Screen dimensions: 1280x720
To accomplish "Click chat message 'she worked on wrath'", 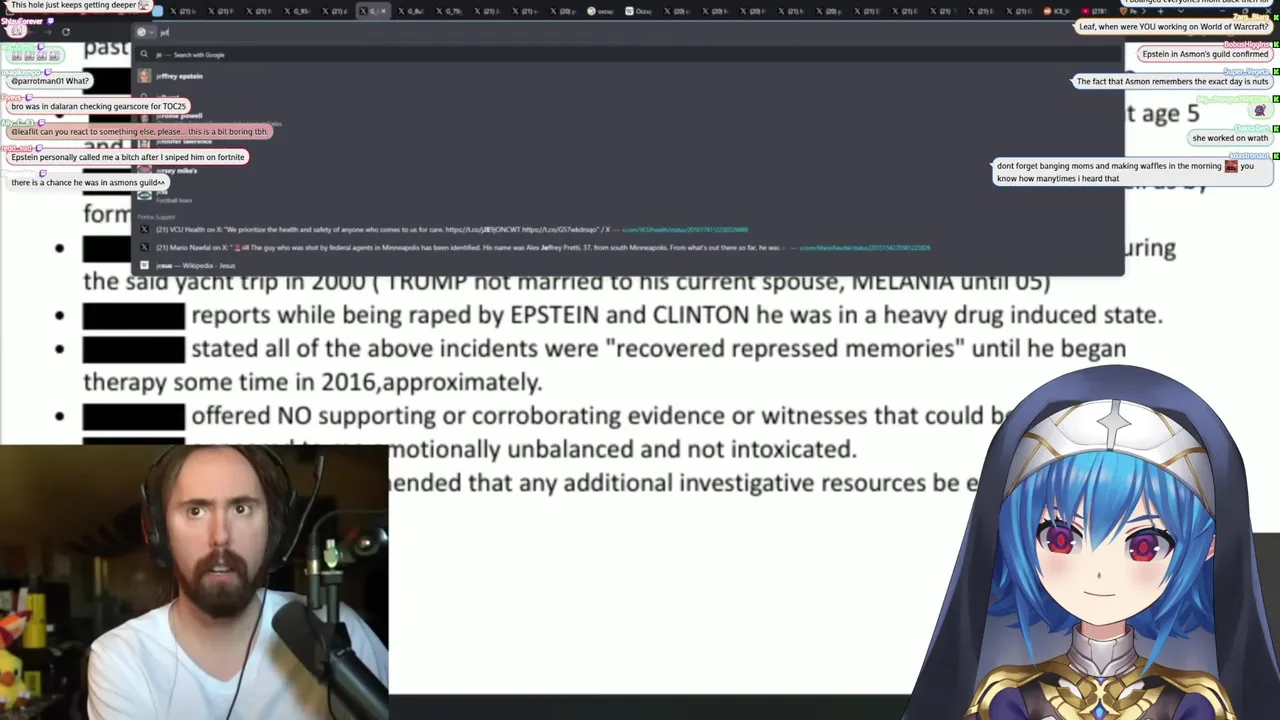I will click(1230, 138).
